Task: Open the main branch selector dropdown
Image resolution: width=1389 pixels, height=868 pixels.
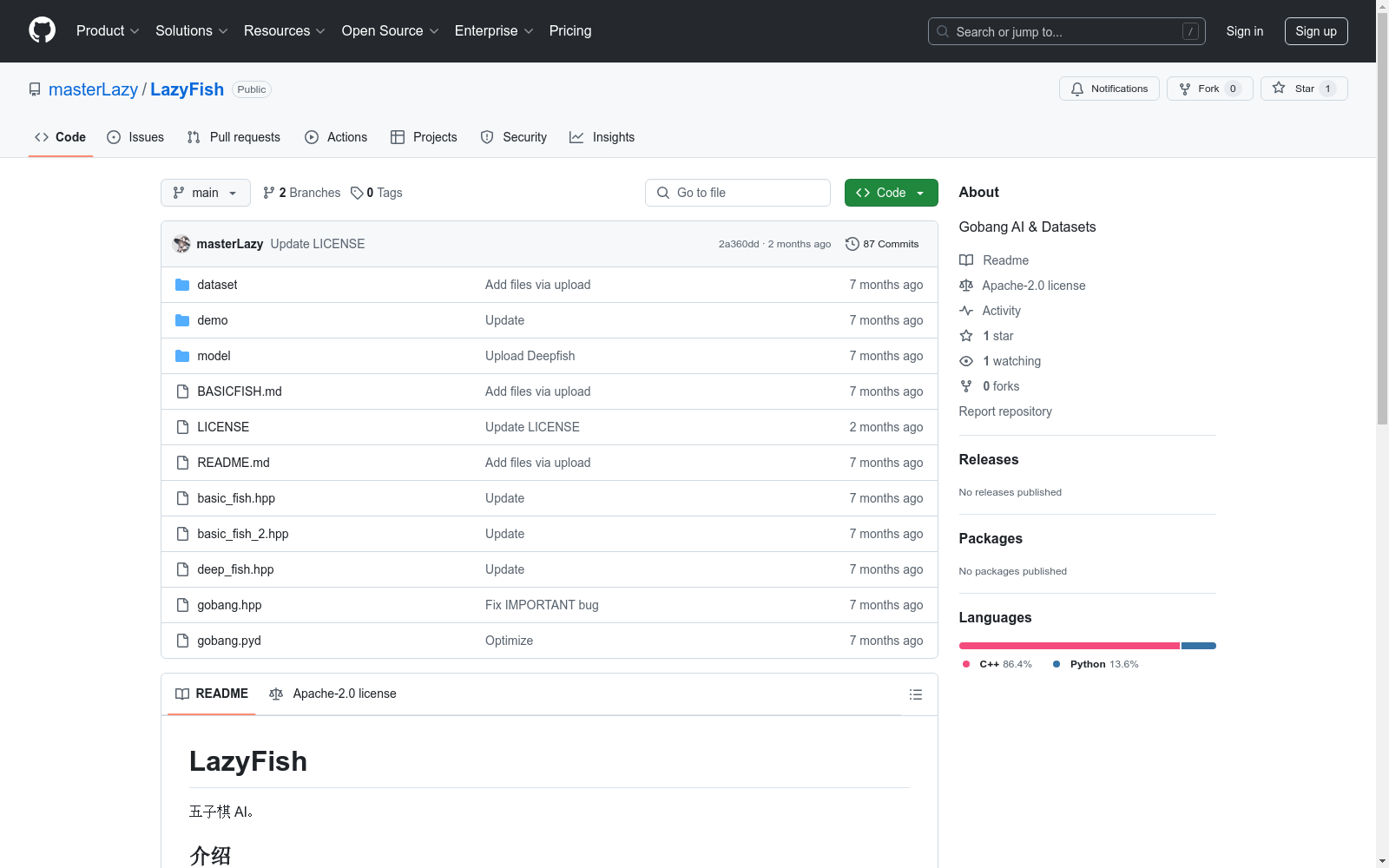Action: pos(206,193)
